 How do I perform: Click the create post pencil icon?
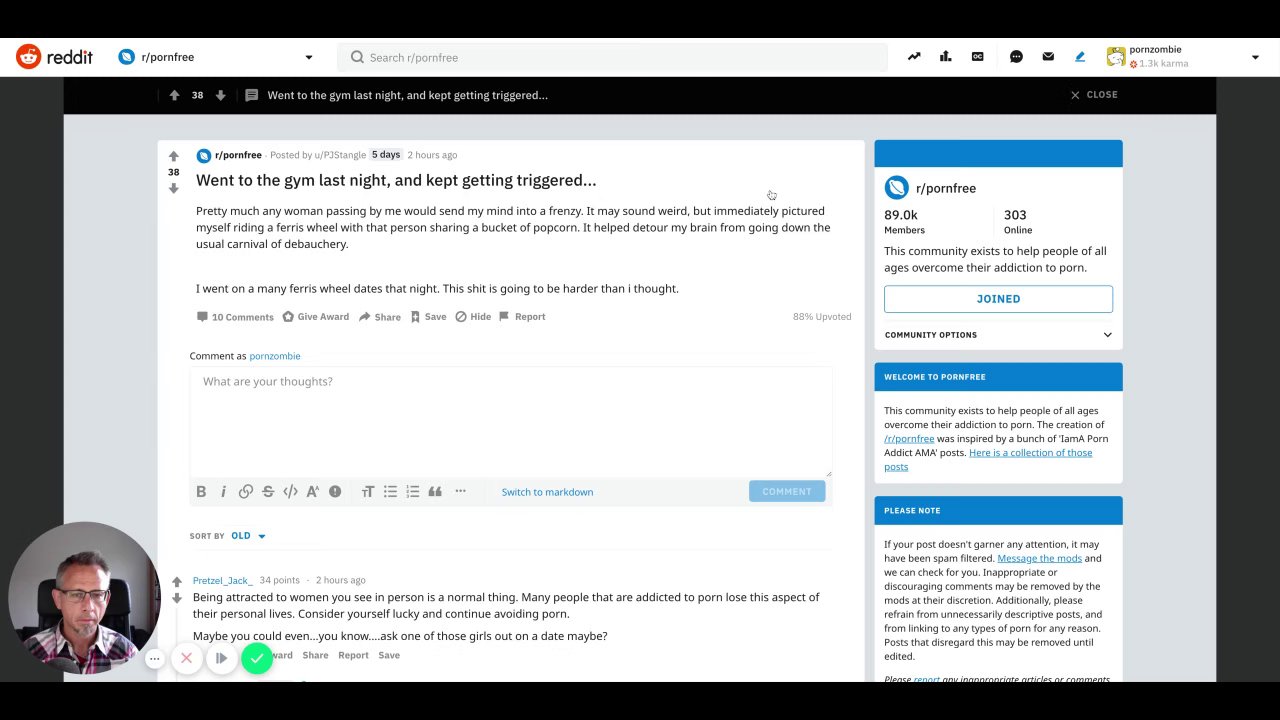point(1080,57)
